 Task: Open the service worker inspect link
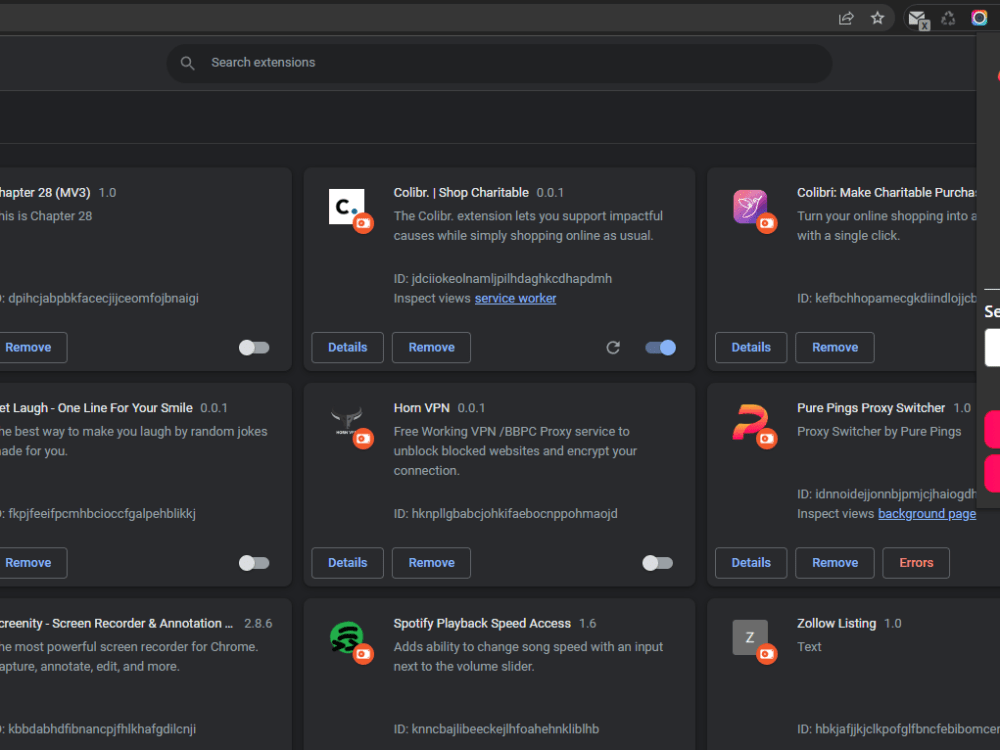(515, 298)
